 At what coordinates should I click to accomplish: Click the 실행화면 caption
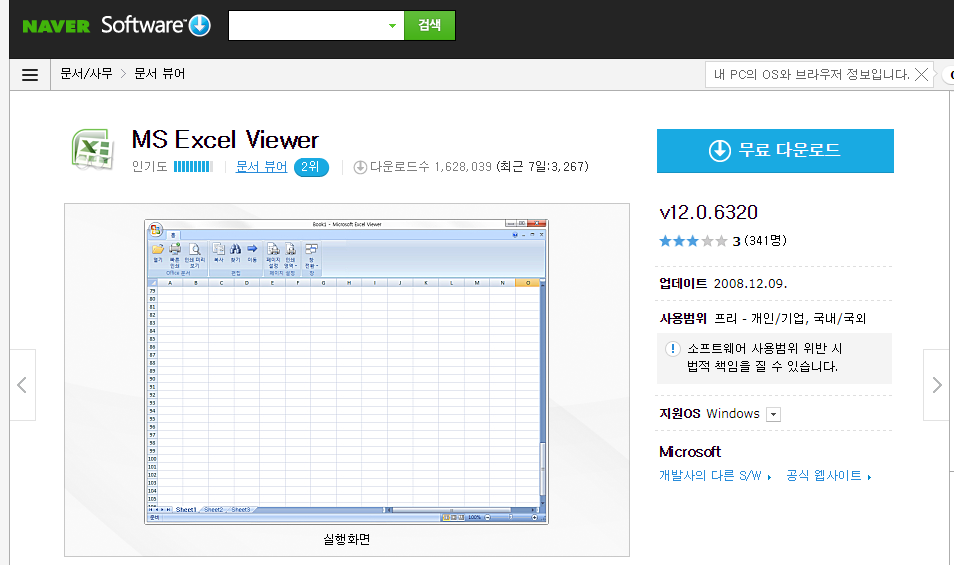tap(346, 539)
